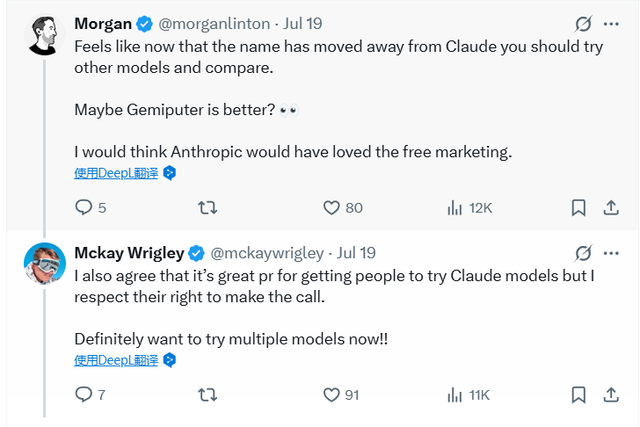View analytics for Morgan's 12K views tweet

click(470, 208)
